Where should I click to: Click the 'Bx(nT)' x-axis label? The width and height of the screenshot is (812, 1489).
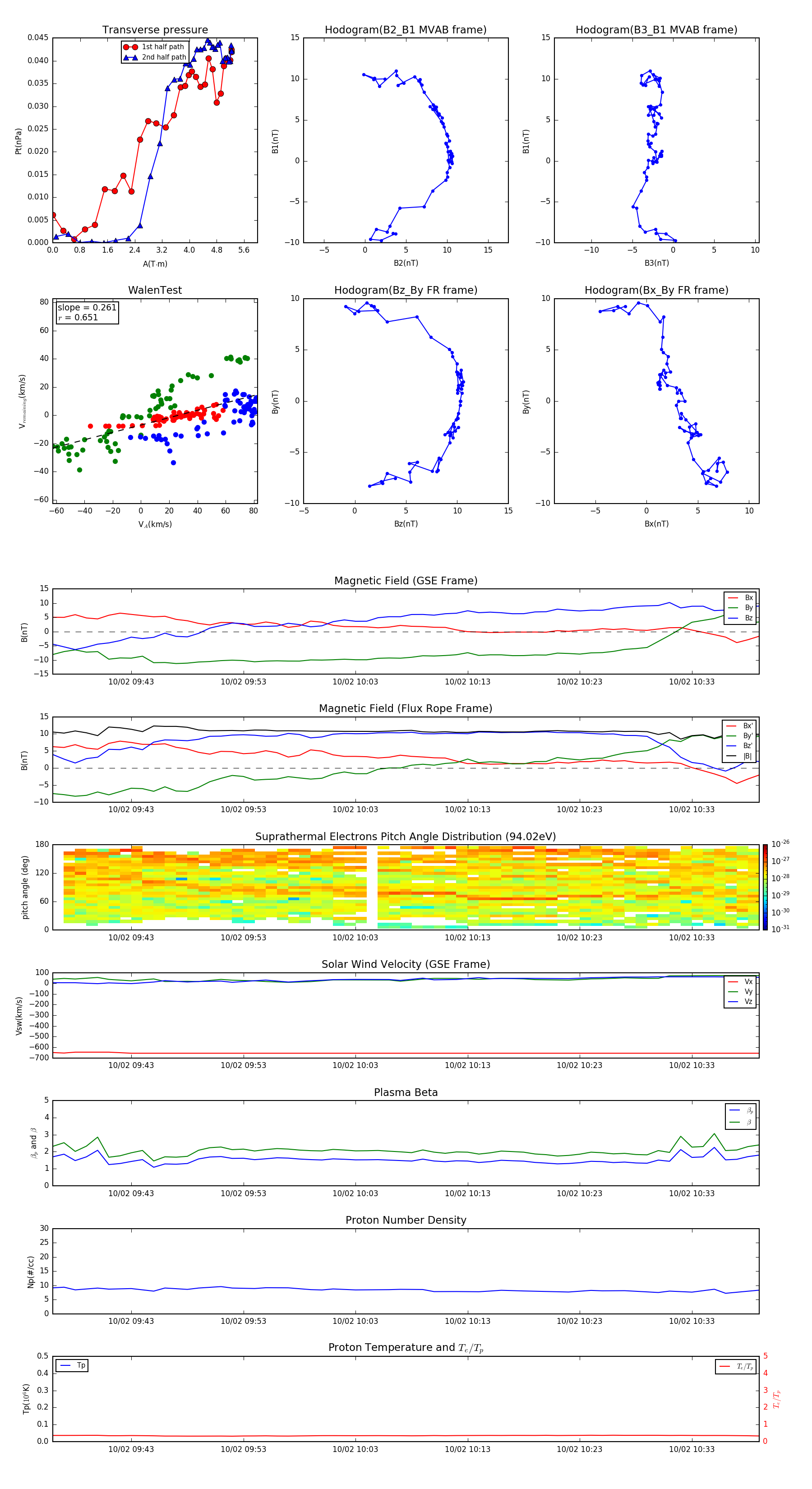click(656, 524)
